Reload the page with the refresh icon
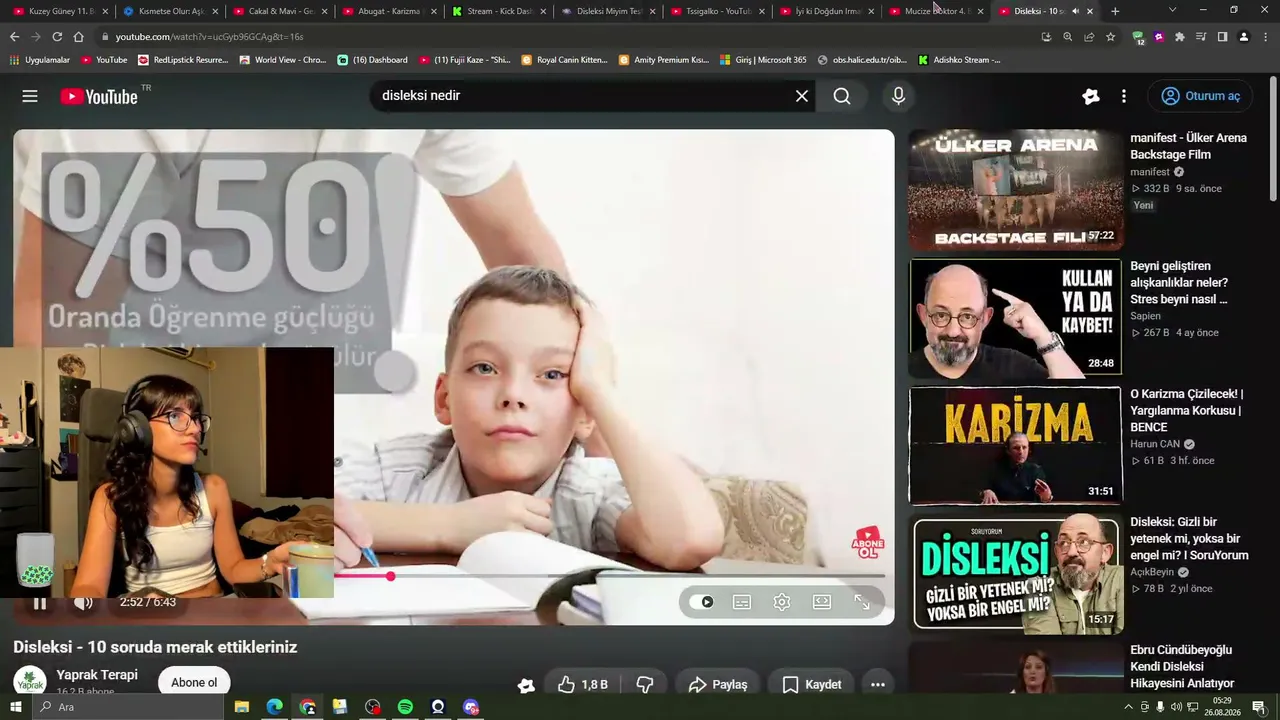The image size is (1280, 720). (57, 37)
